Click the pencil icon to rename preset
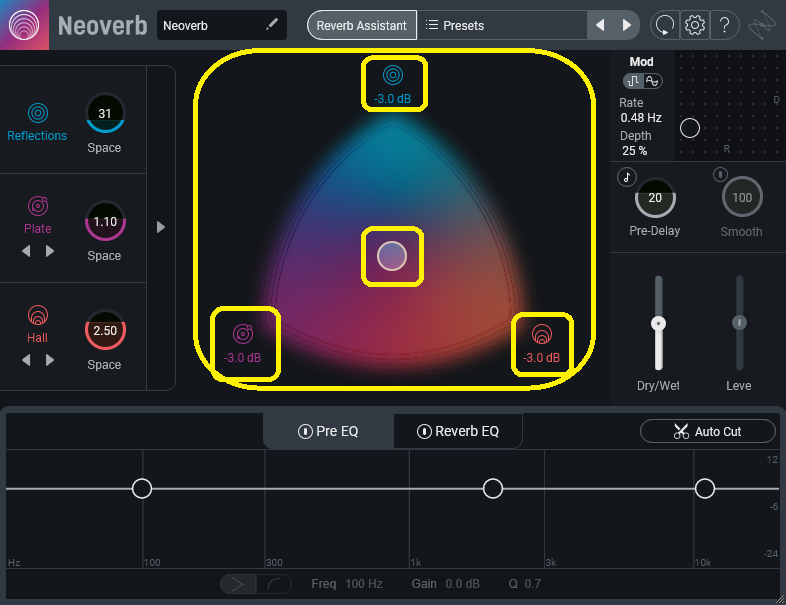 (x=271, y=25)
